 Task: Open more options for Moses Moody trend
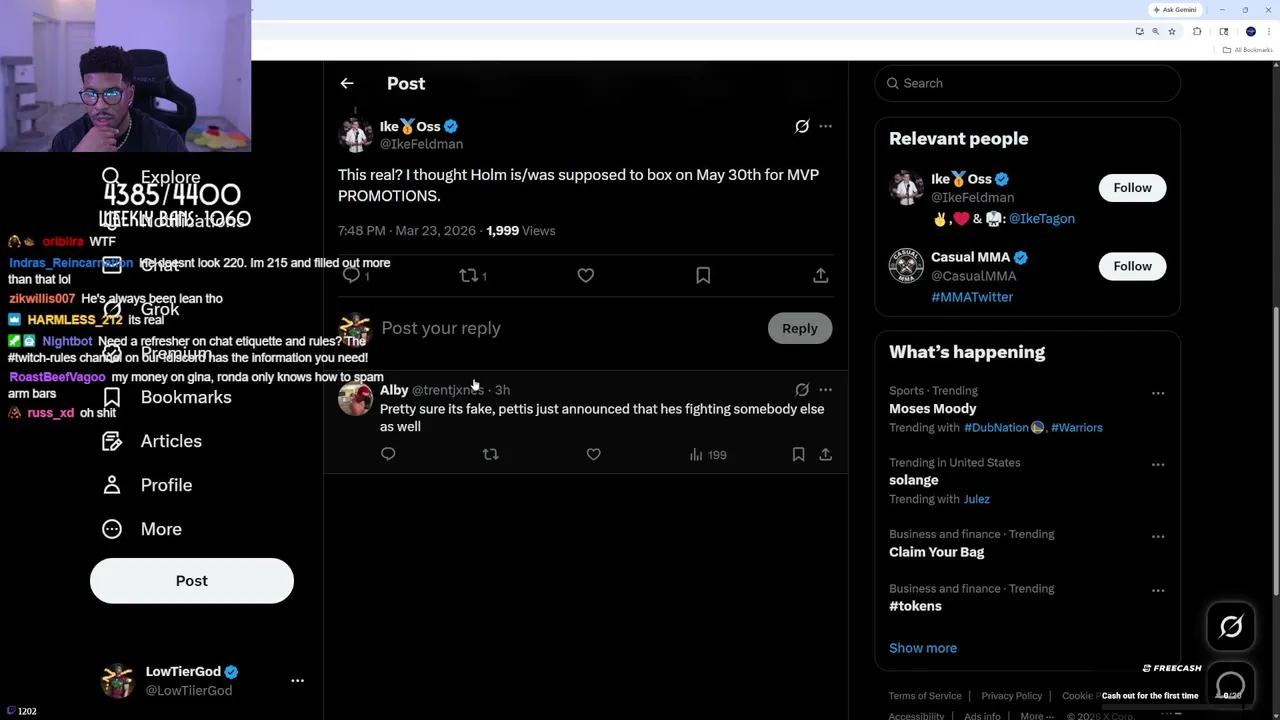coord(1157,393)
